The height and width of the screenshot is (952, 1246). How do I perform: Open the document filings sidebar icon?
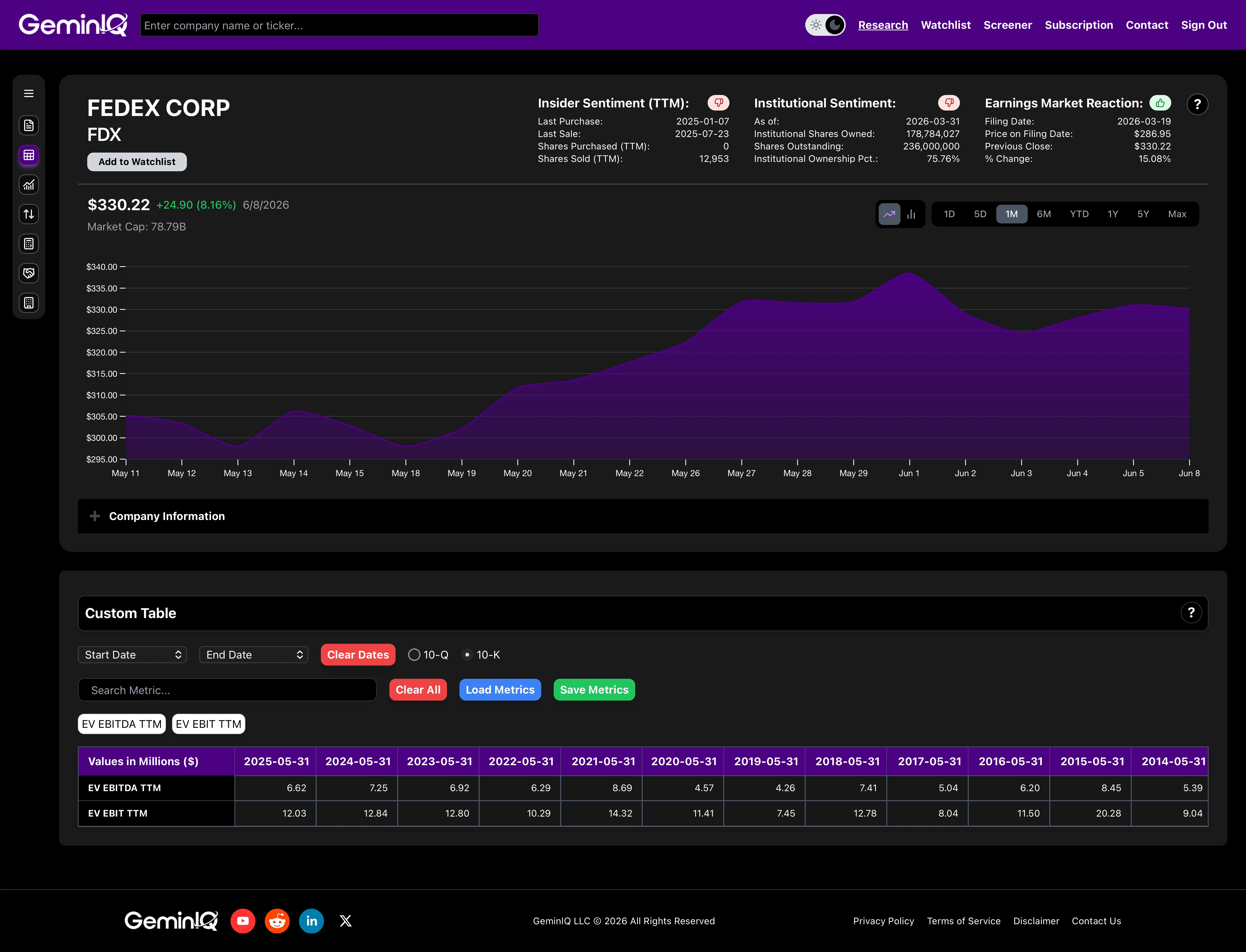click(x=29, y=125)
